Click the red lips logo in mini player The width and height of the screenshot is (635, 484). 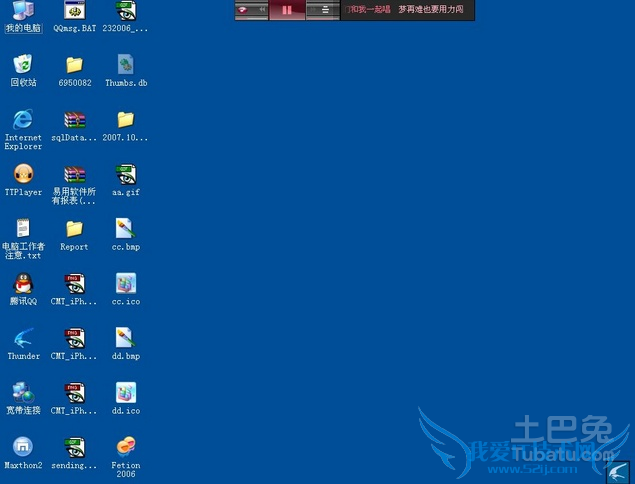click(x=243, y=10)
